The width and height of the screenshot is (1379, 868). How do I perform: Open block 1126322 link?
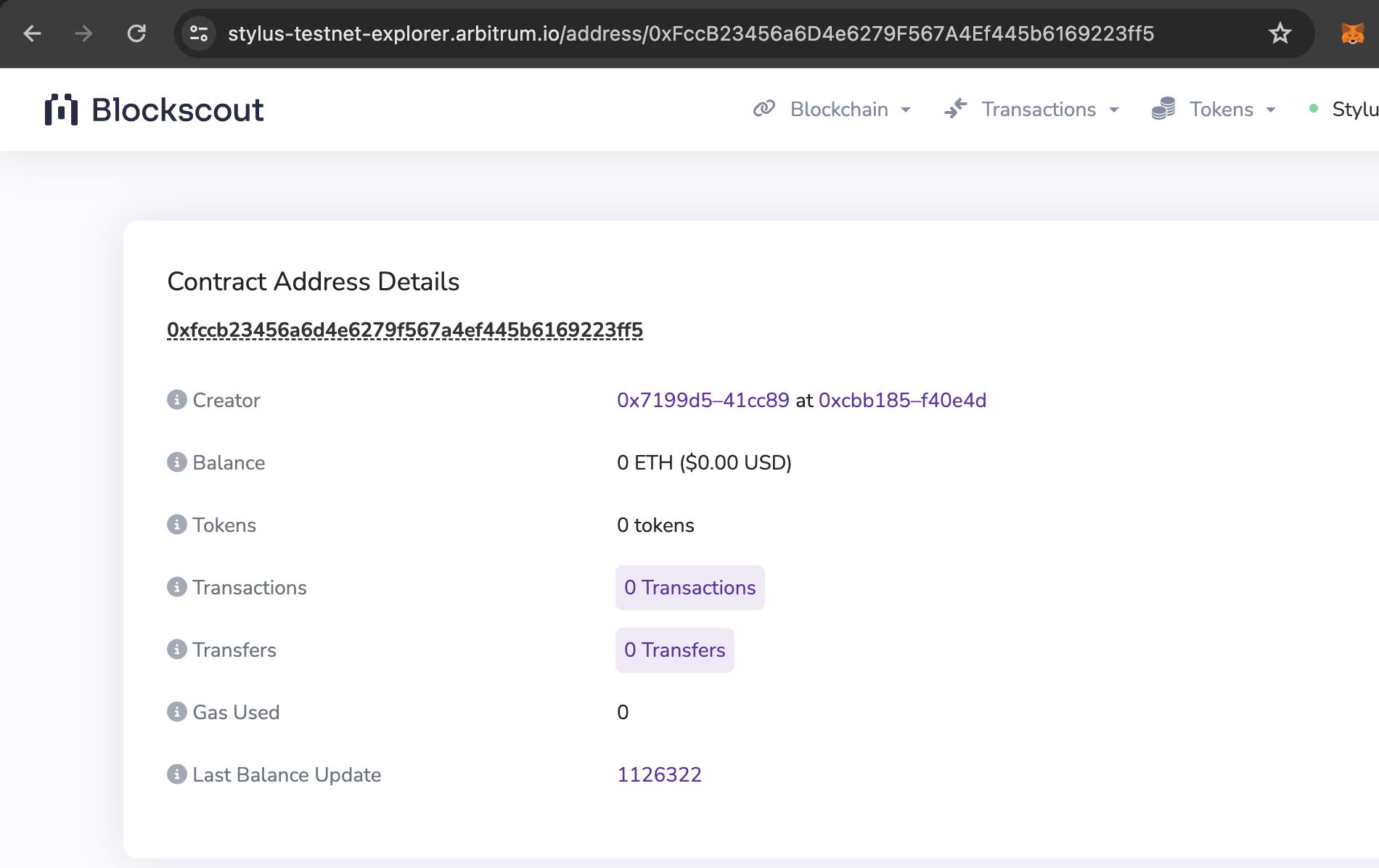(659, 774)
